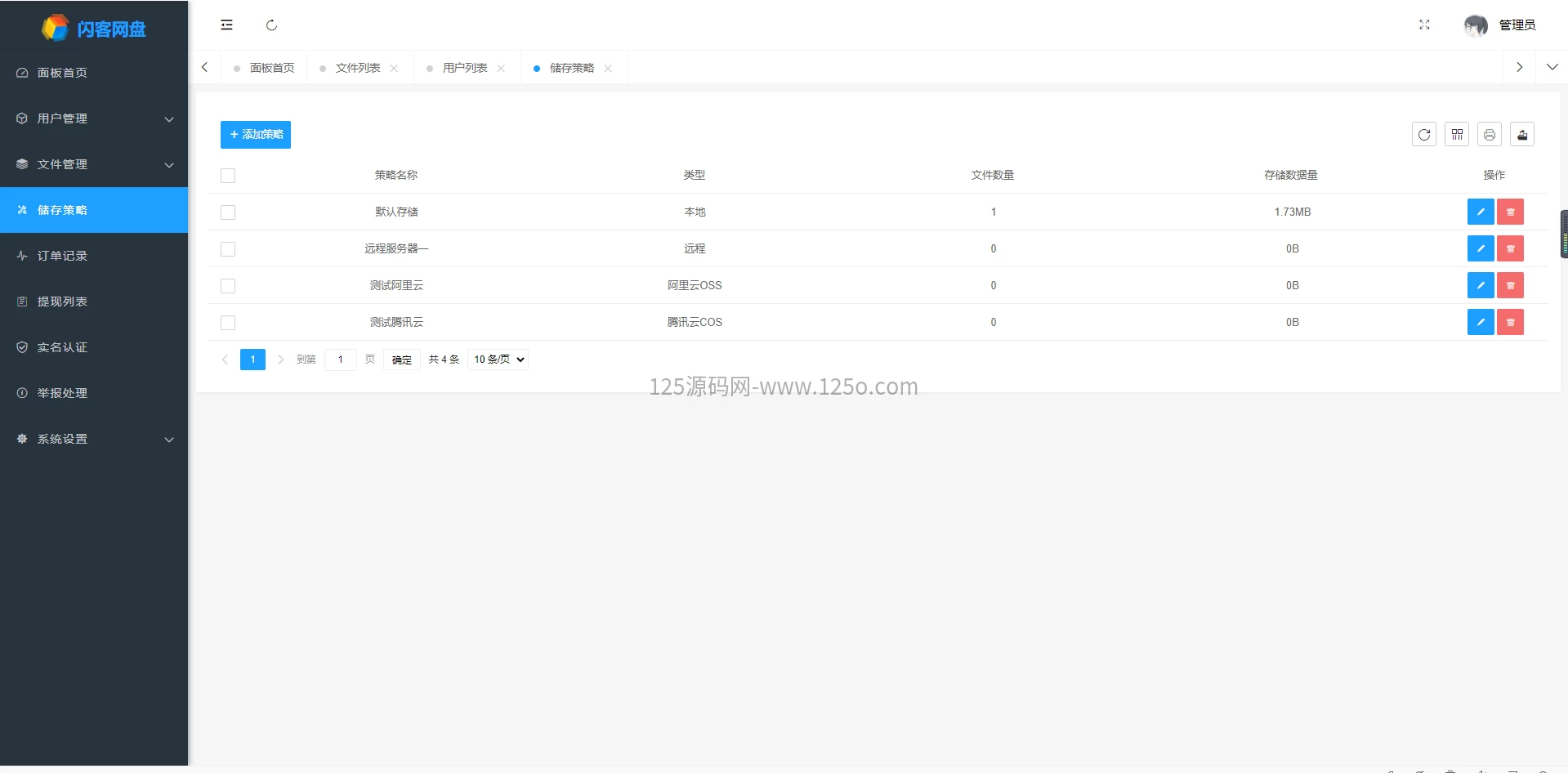Open the column filter grid icon
This screenshot has height=773, width=1568.
point(1456,135)
